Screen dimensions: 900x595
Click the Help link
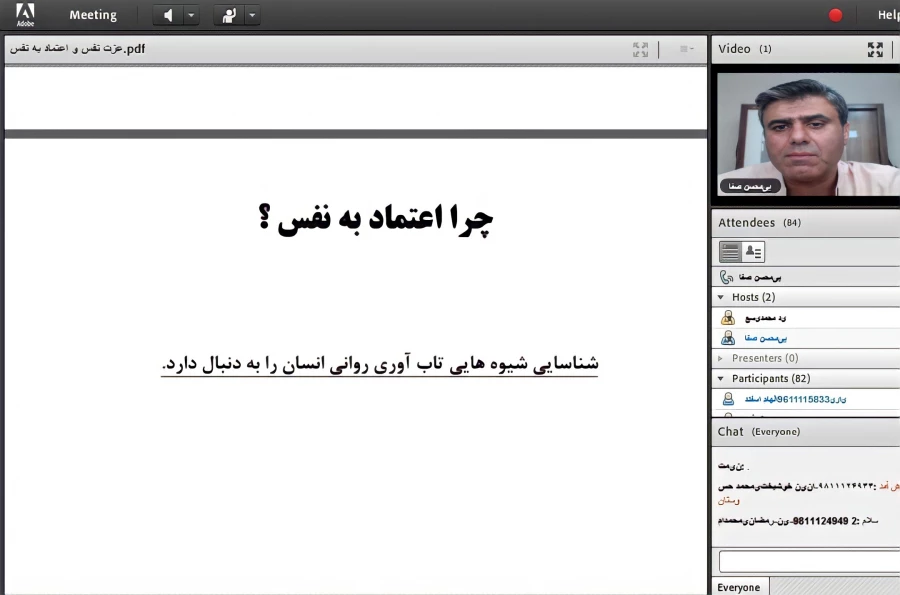coord(888,14)
